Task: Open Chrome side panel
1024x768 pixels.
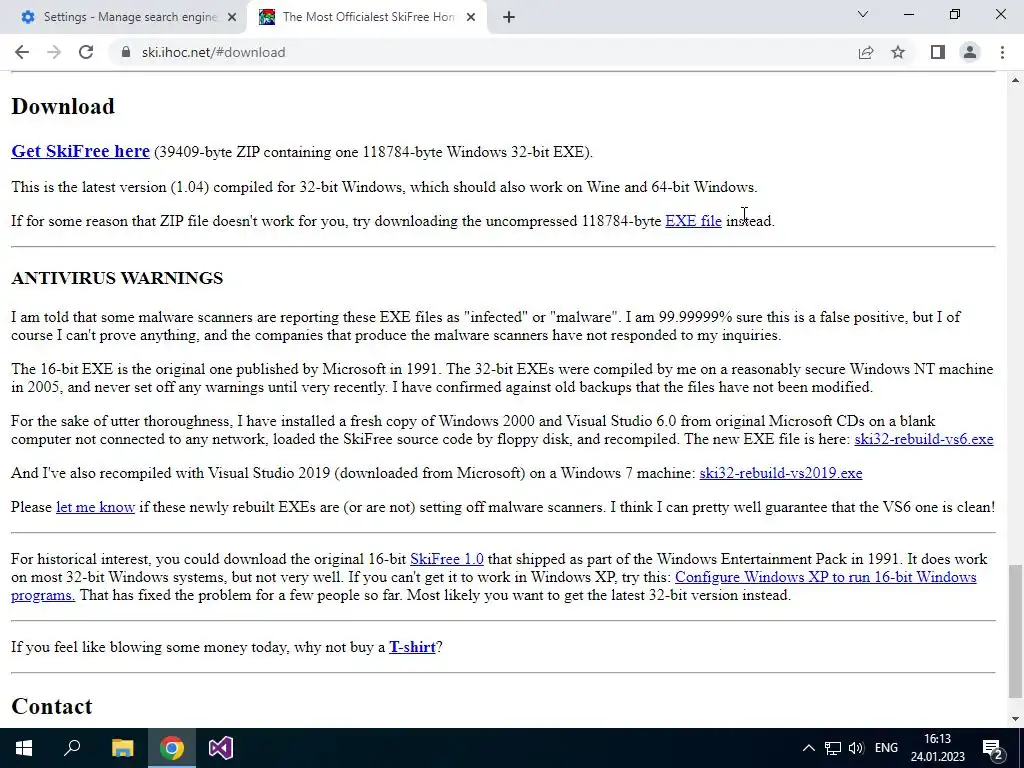Action: 938,52
